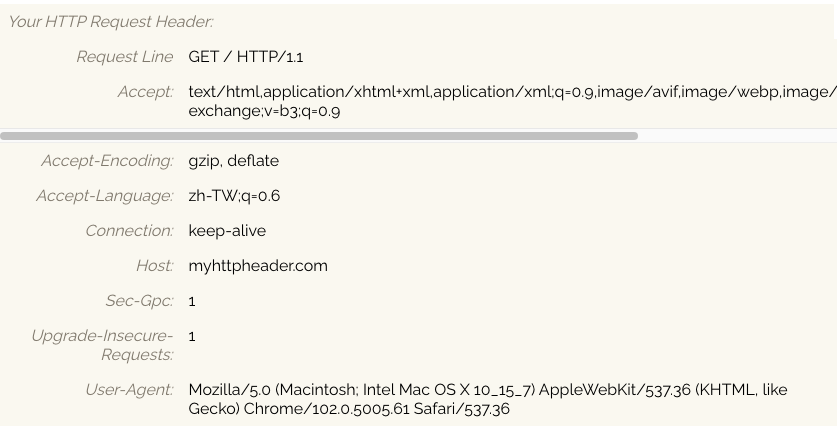This screenshot has width=837, height=432.
Task: Click the User-Agent string starting with Mozilla/5.0
Action: [488, 399]
